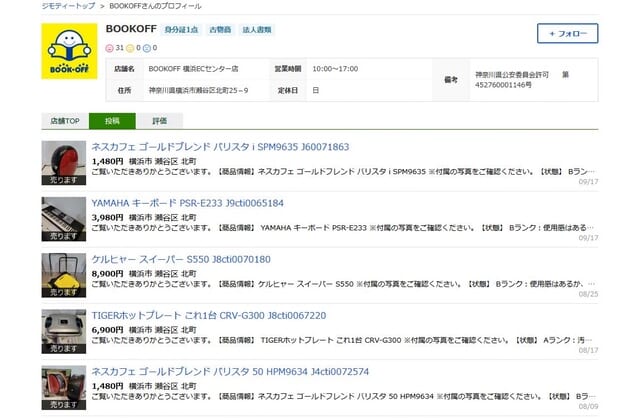
Task: Select the 投稿 posts tab
Action: (112, 121)
